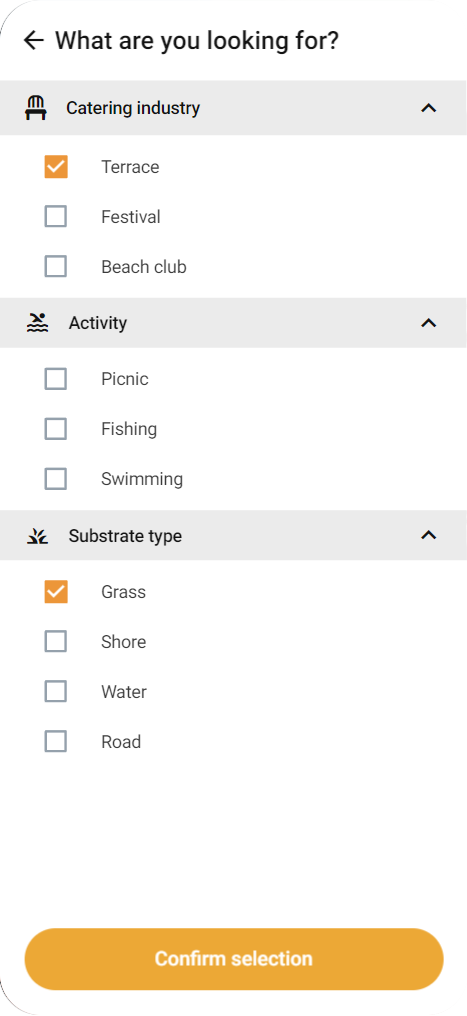The image size is (467, 1016).
Task: Collapse the Activity section chevron
Action: (429, 323)
